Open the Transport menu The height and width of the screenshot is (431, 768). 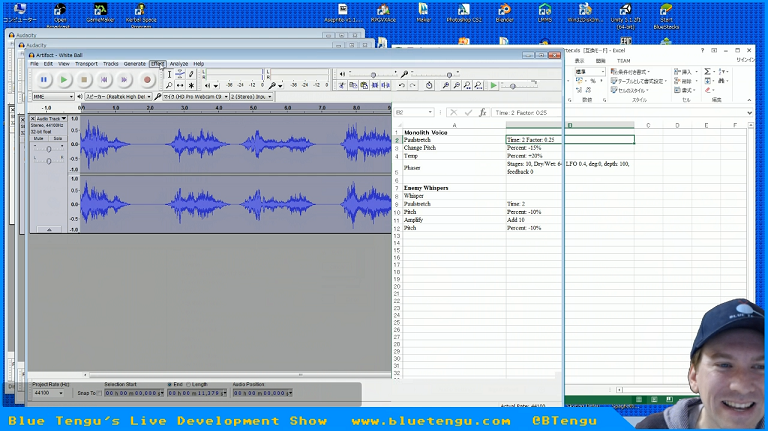coord(86,64)
